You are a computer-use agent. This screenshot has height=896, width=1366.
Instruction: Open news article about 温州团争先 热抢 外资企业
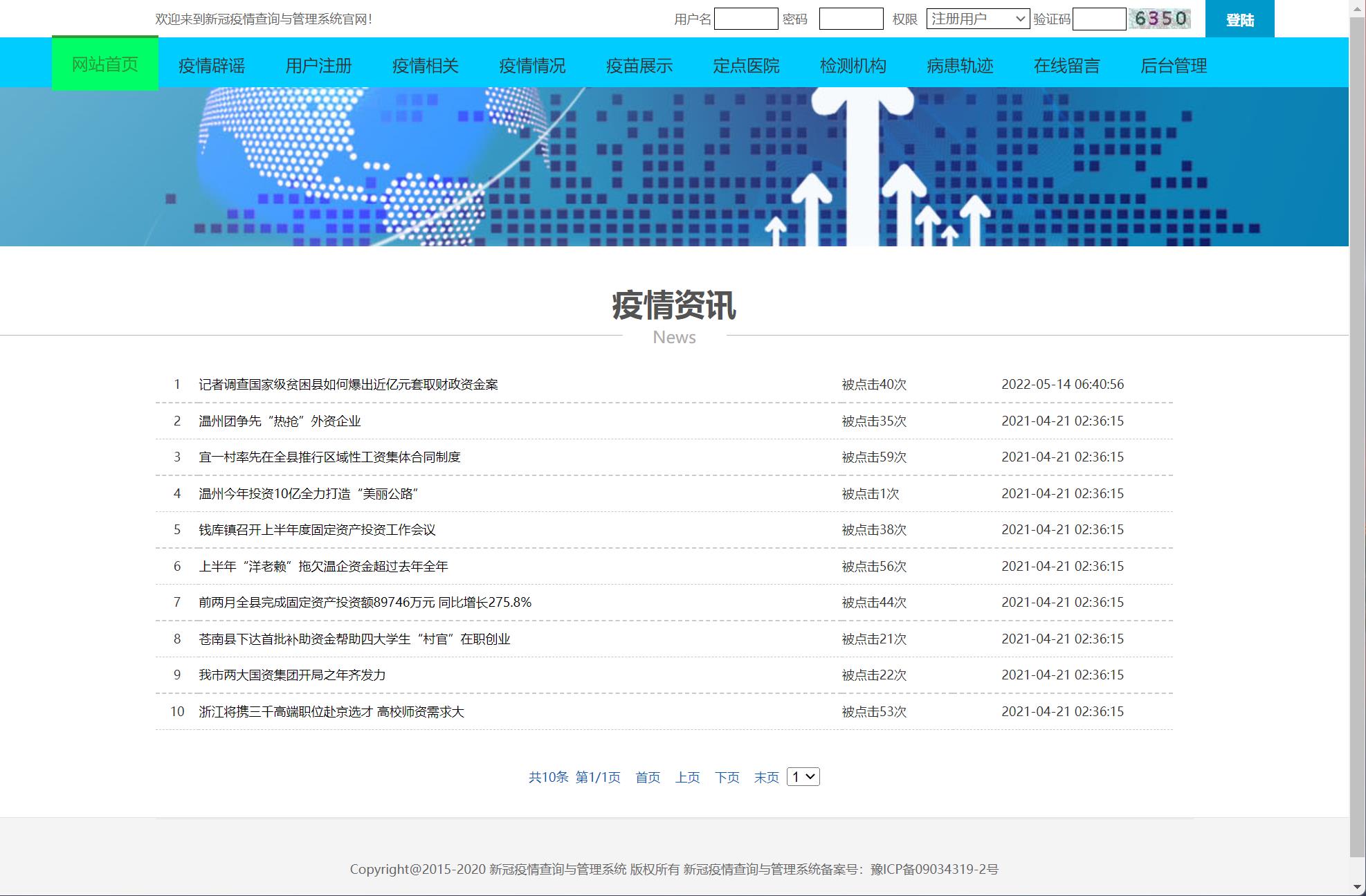[280, 420]
